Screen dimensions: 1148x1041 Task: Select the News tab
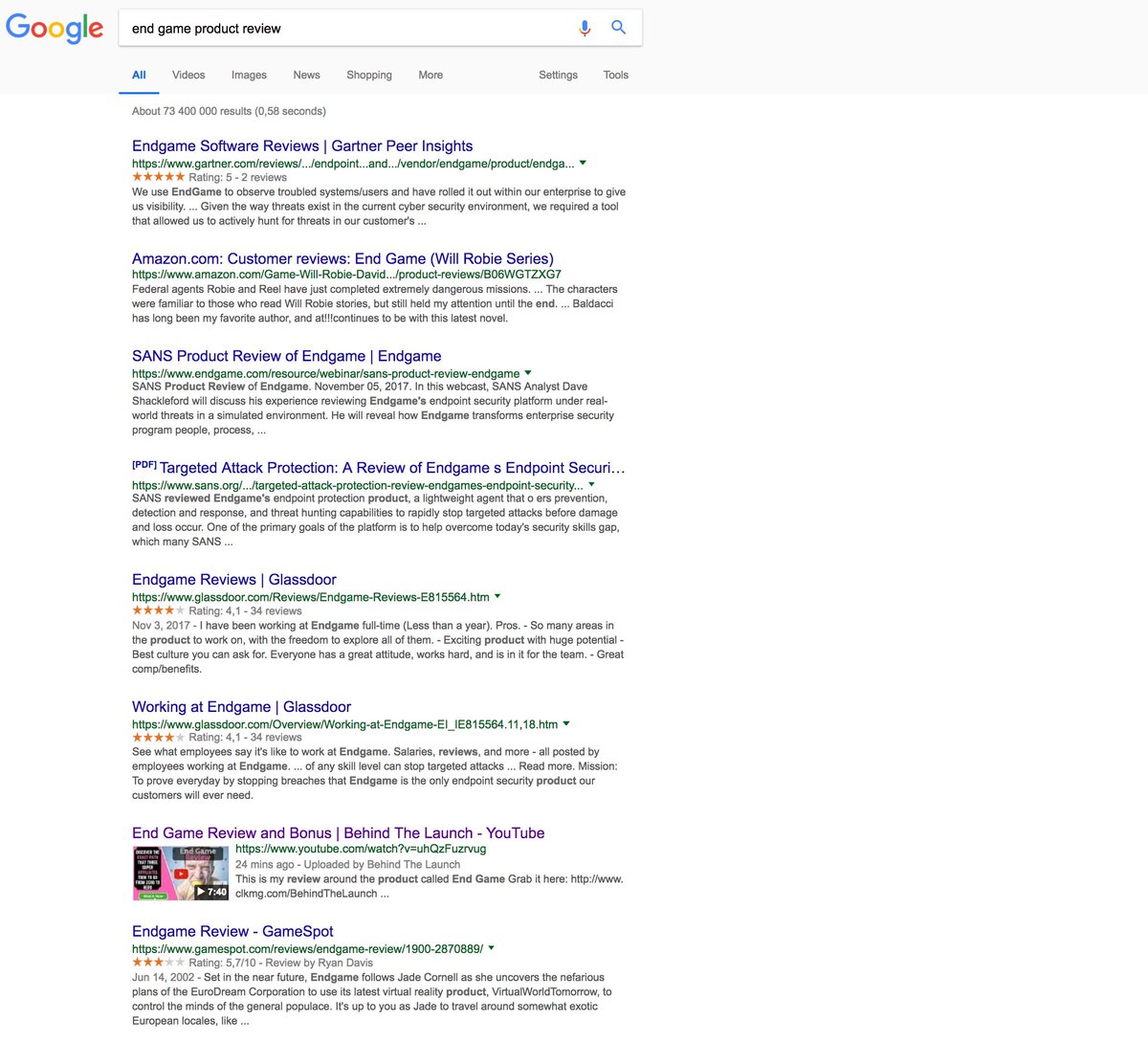tap(306, 75)
